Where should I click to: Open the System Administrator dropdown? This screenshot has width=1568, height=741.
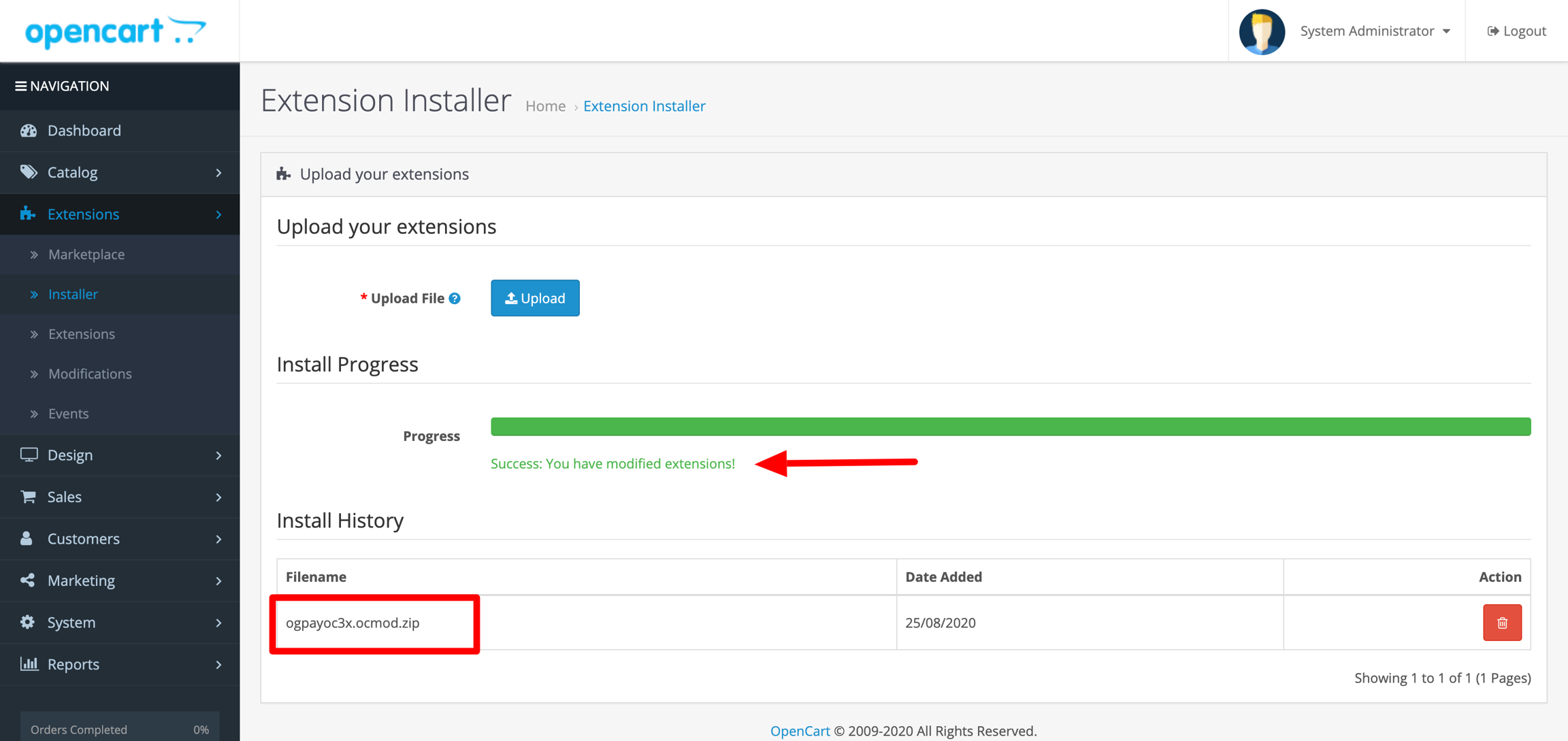click(x=1375, y=31)
